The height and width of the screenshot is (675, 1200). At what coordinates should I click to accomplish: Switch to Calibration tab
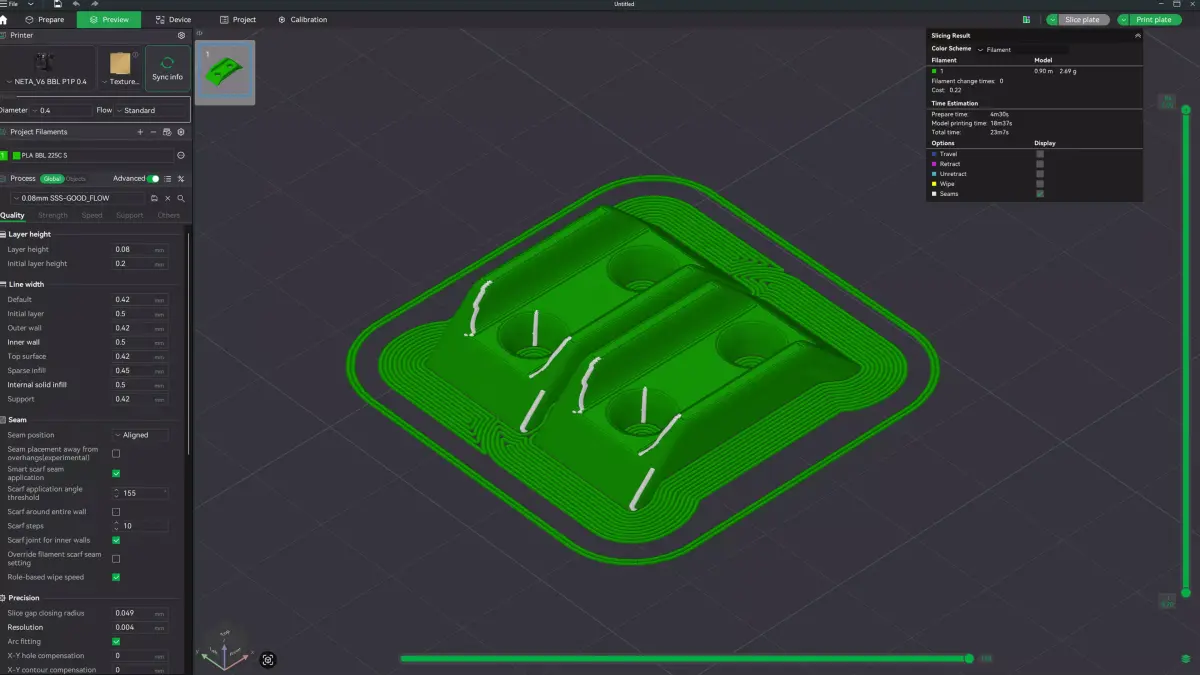[302, 19]
